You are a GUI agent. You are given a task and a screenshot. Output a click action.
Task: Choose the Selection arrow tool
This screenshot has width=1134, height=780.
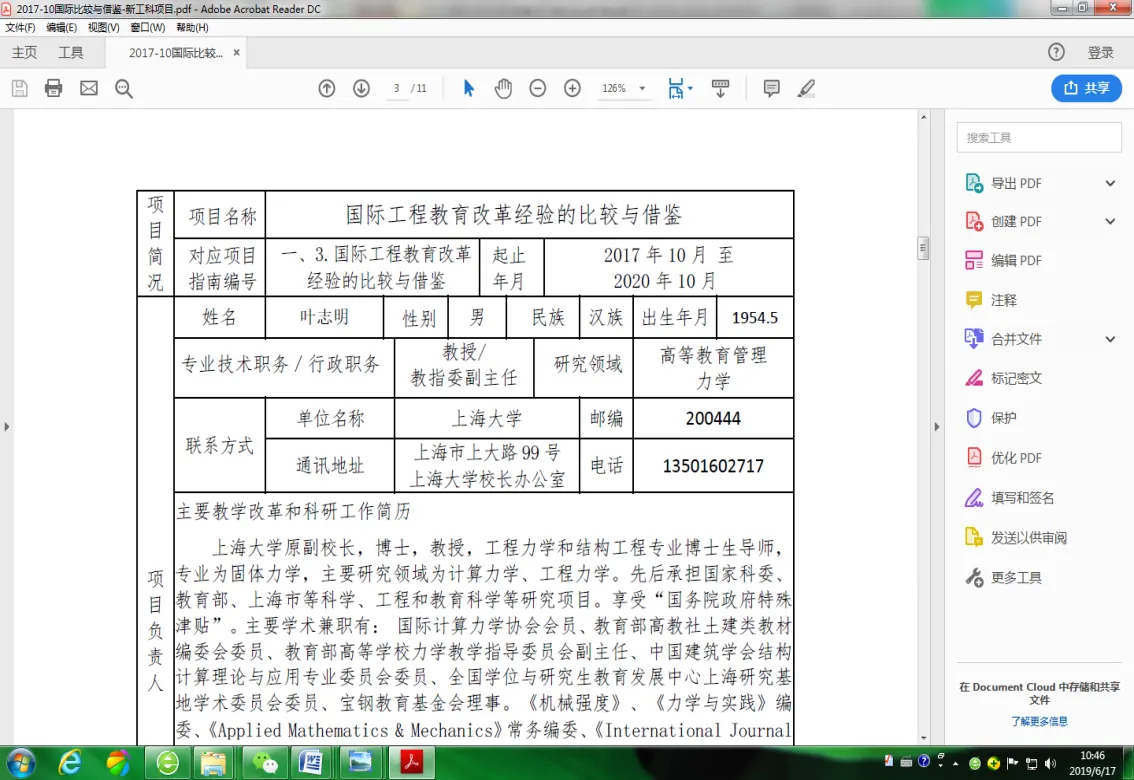click(469, 88)
